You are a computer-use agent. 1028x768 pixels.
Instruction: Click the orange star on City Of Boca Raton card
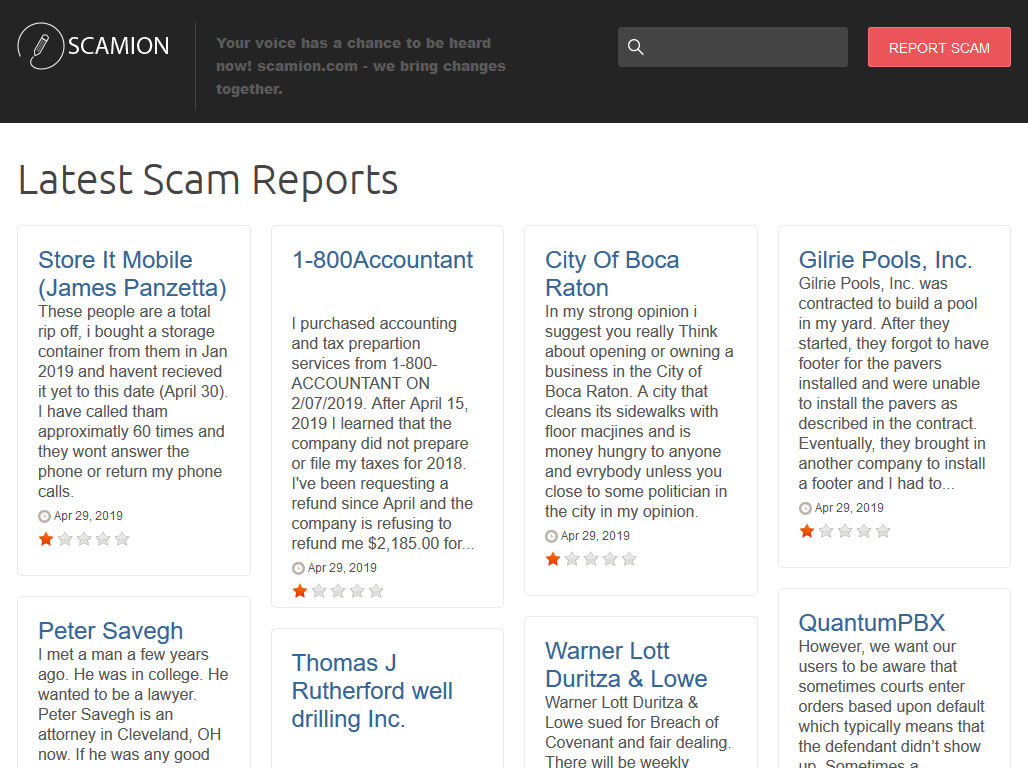553,559
